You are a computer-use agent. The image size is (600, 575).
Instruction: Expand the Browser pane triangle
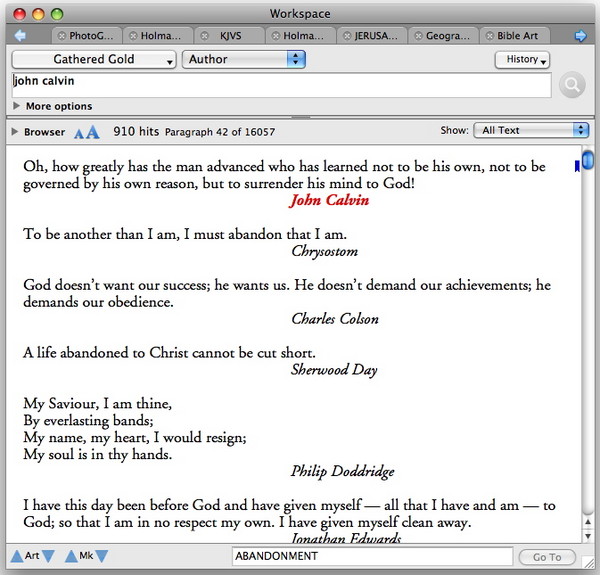click(x=14, y=132)
